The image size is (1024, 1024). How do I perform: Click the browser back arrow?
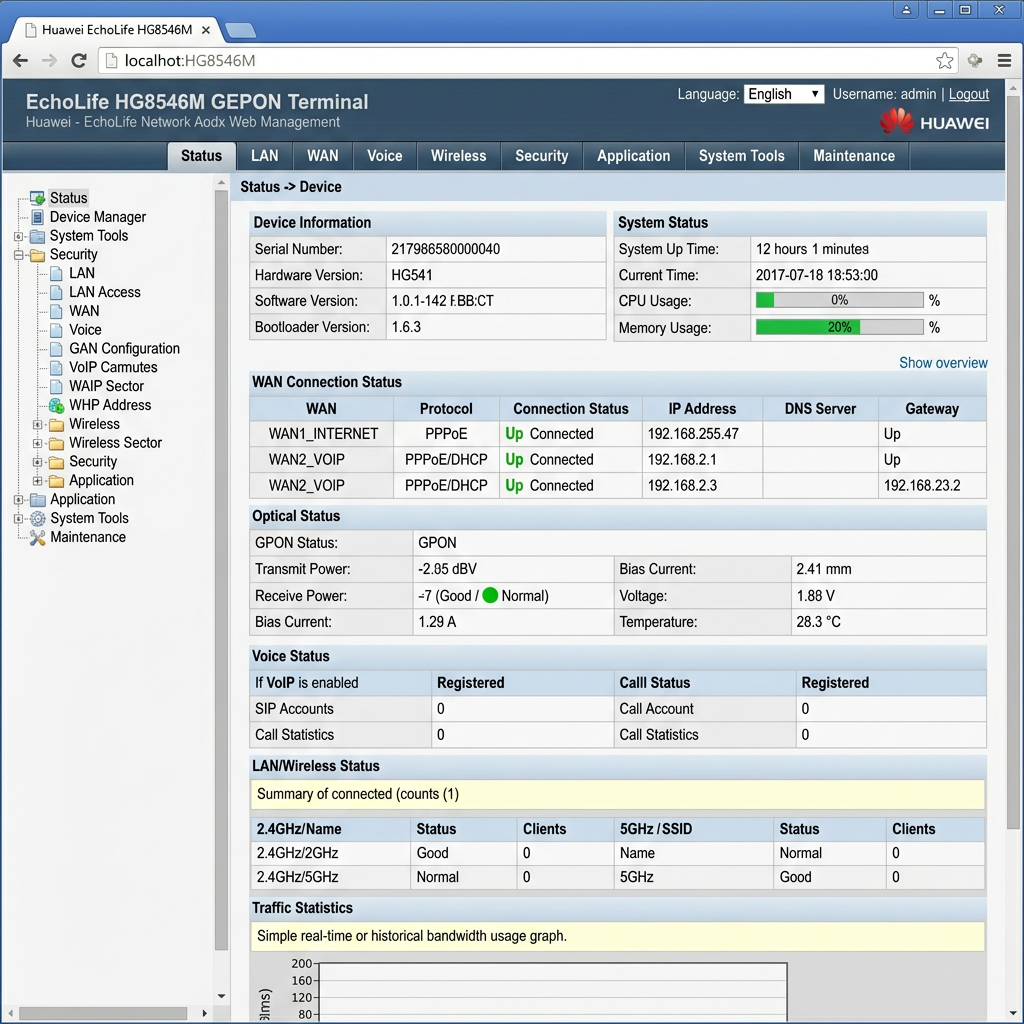pos(20,61)
